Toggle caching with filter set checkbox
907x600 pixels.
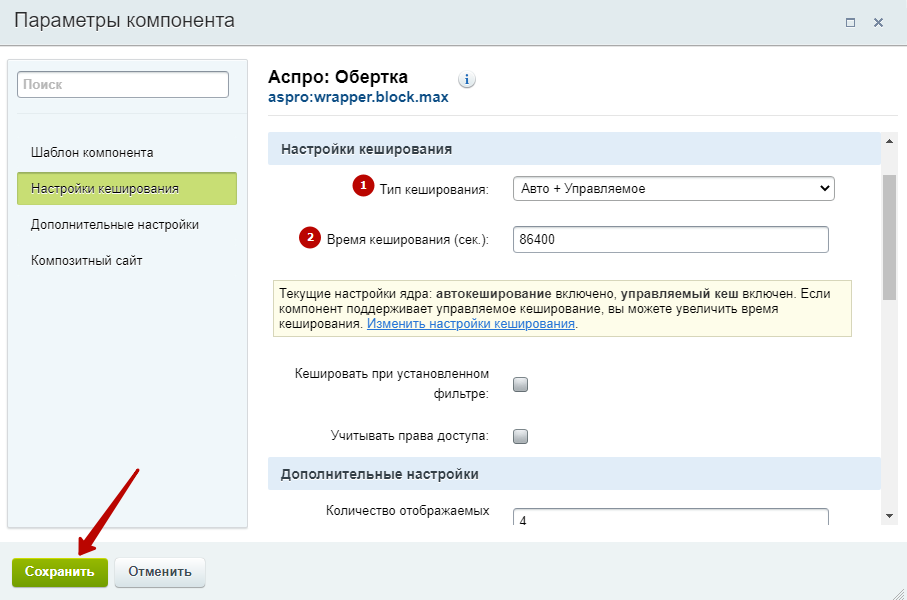pyautogui.click(x=521, y=384)
